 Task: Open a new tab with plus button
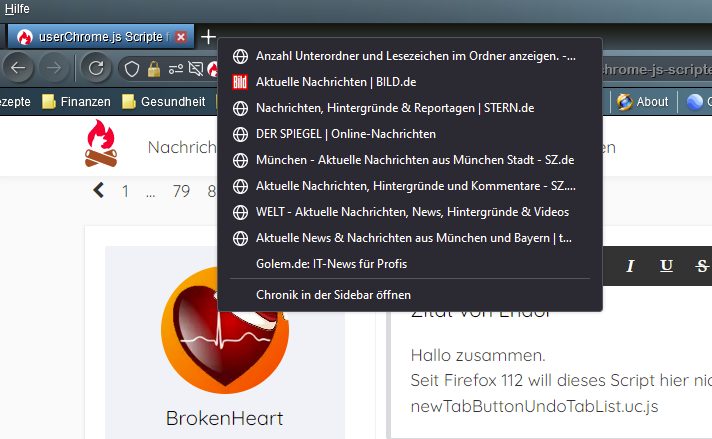tap(208, 37)
